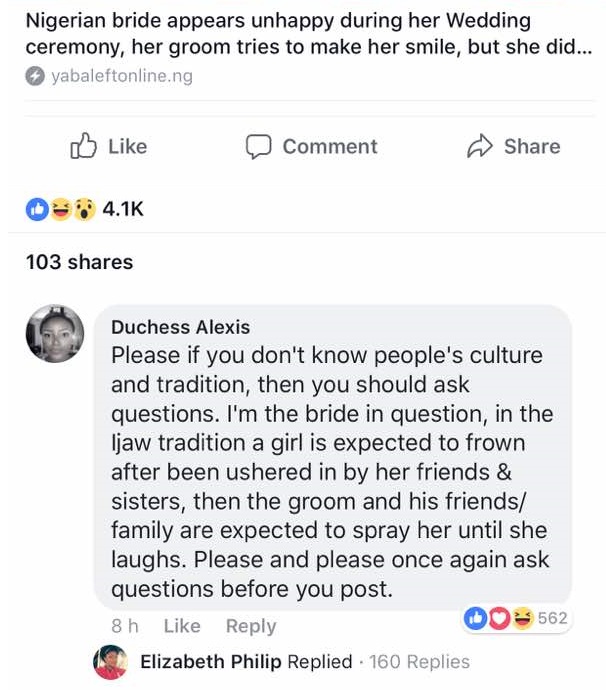View the 103 shares list

pos(79,262)
